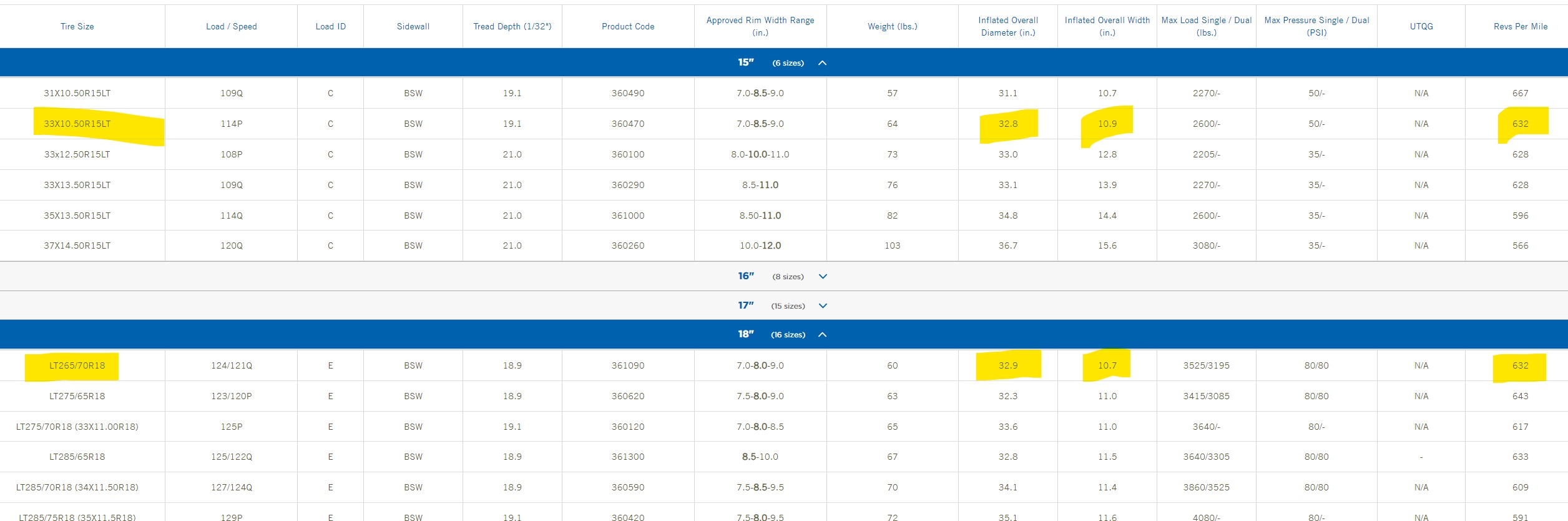Select the 37X14.50R15LT tire size row

click(x=77, y=246)
